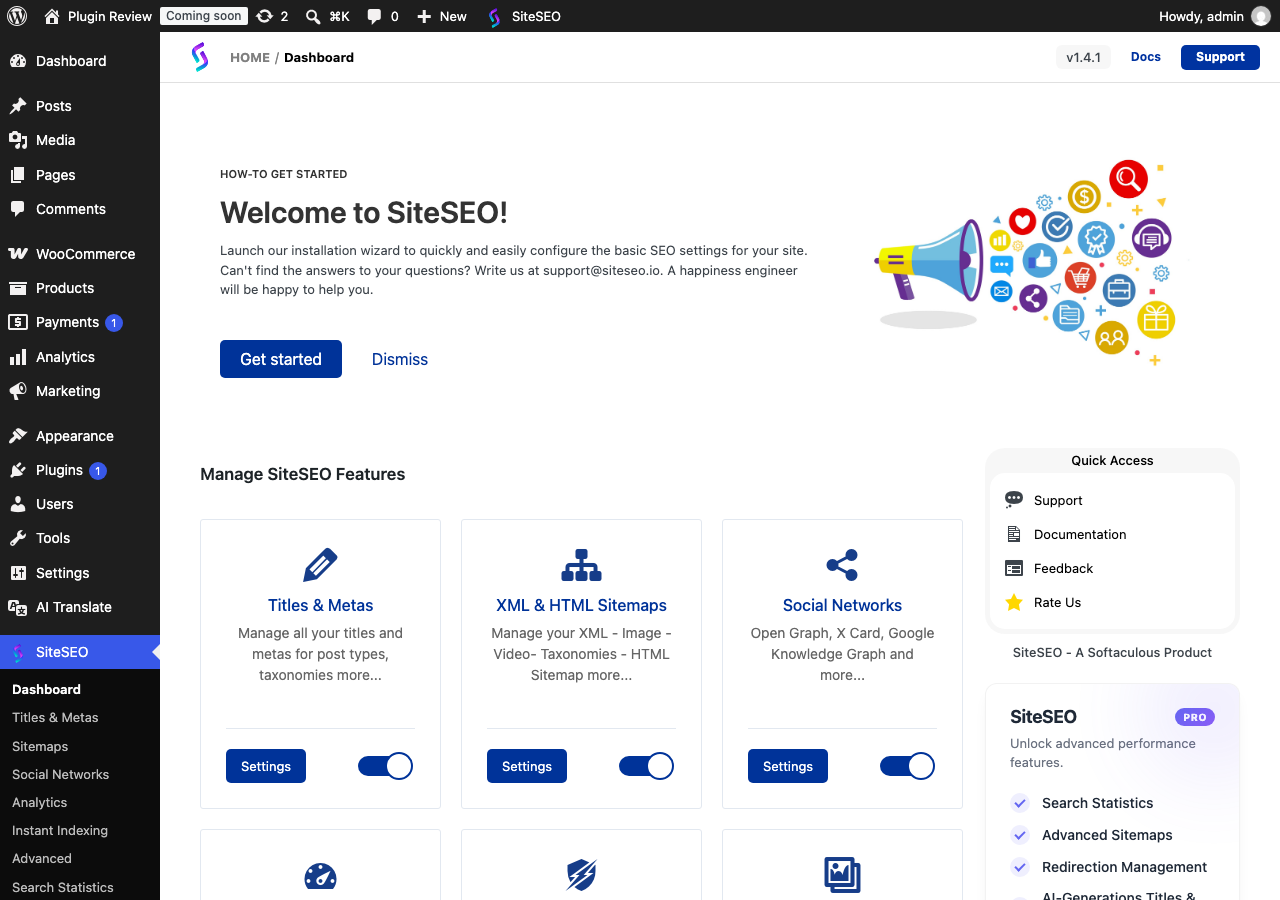Click the Titles & Metas card title link
This screenshot has width=1280, height=900.
click(x=320, y=605)
